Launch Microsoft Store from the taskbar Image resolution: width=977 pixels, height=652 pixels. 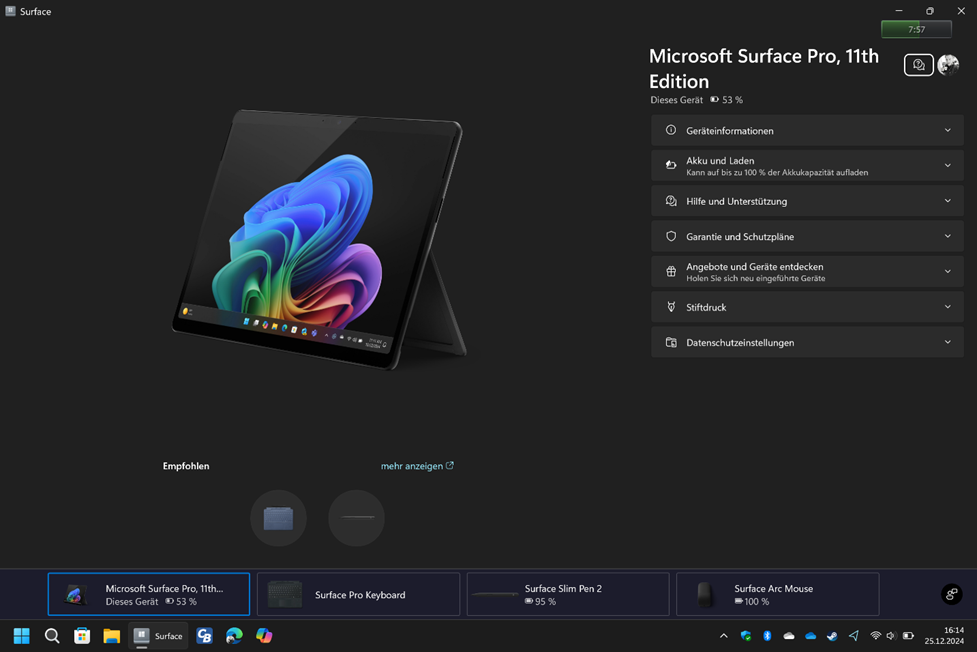tap(82, 636)
